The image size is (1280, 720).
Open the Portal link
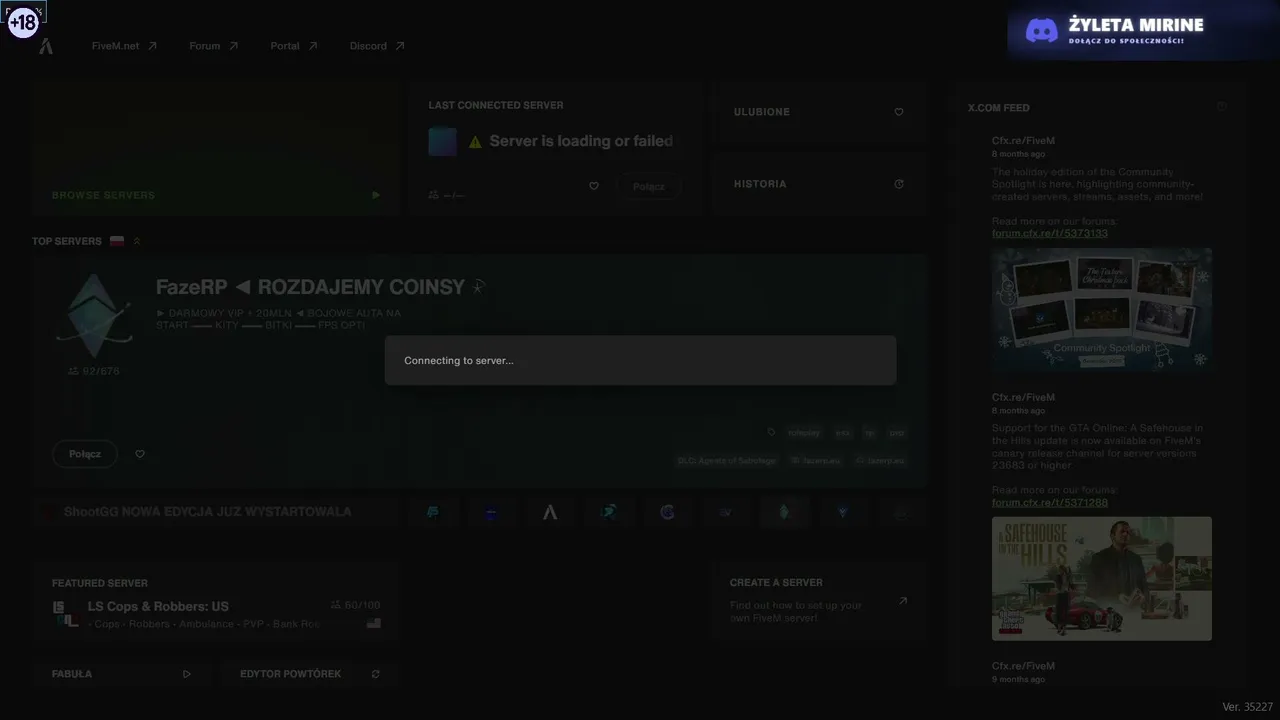pyautogui.click(x=294, y=46)
